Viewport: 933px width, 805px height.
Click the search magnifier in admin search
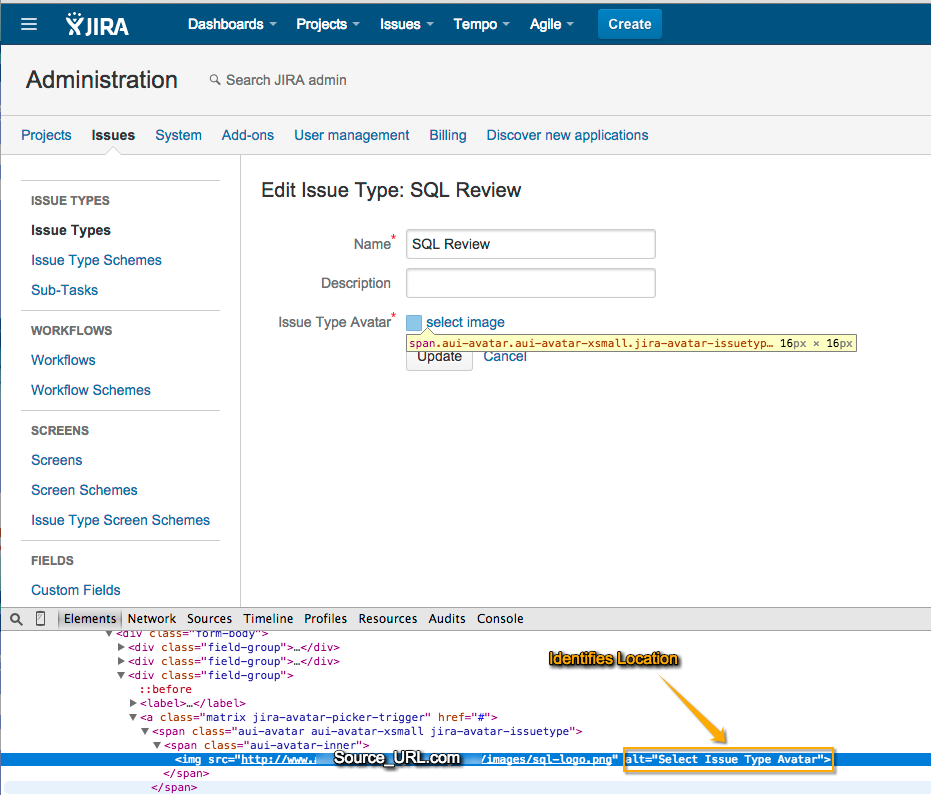215,80
